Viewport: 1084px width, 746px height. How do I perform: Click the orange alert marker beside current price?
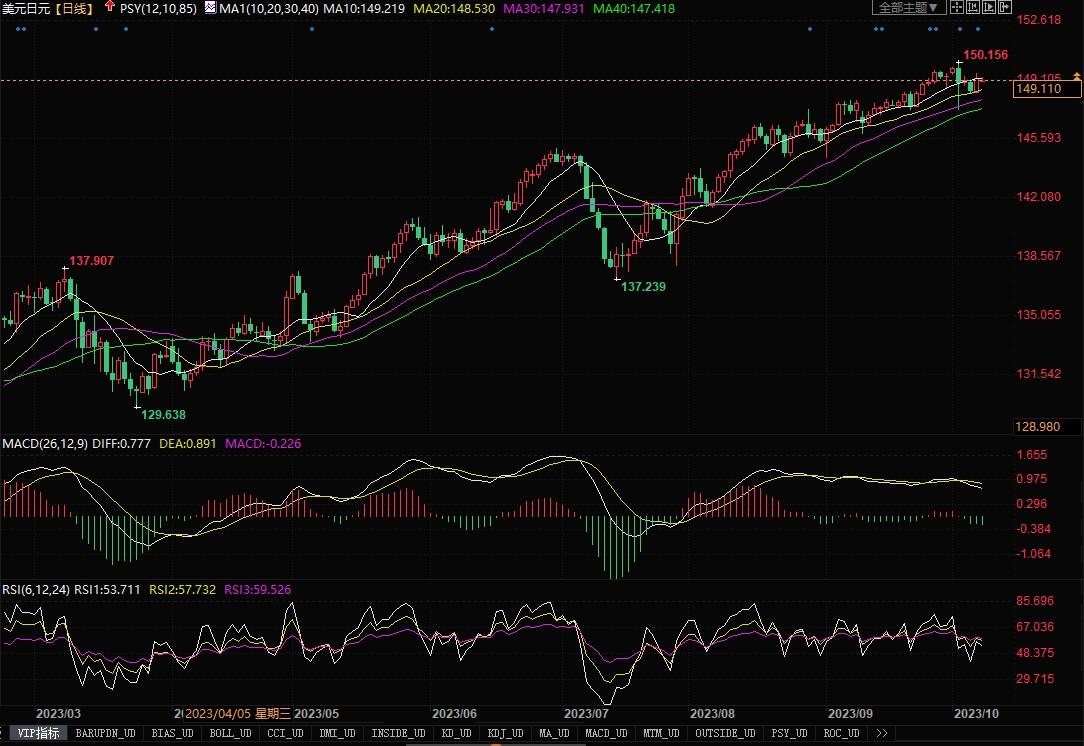(1075, 77)
